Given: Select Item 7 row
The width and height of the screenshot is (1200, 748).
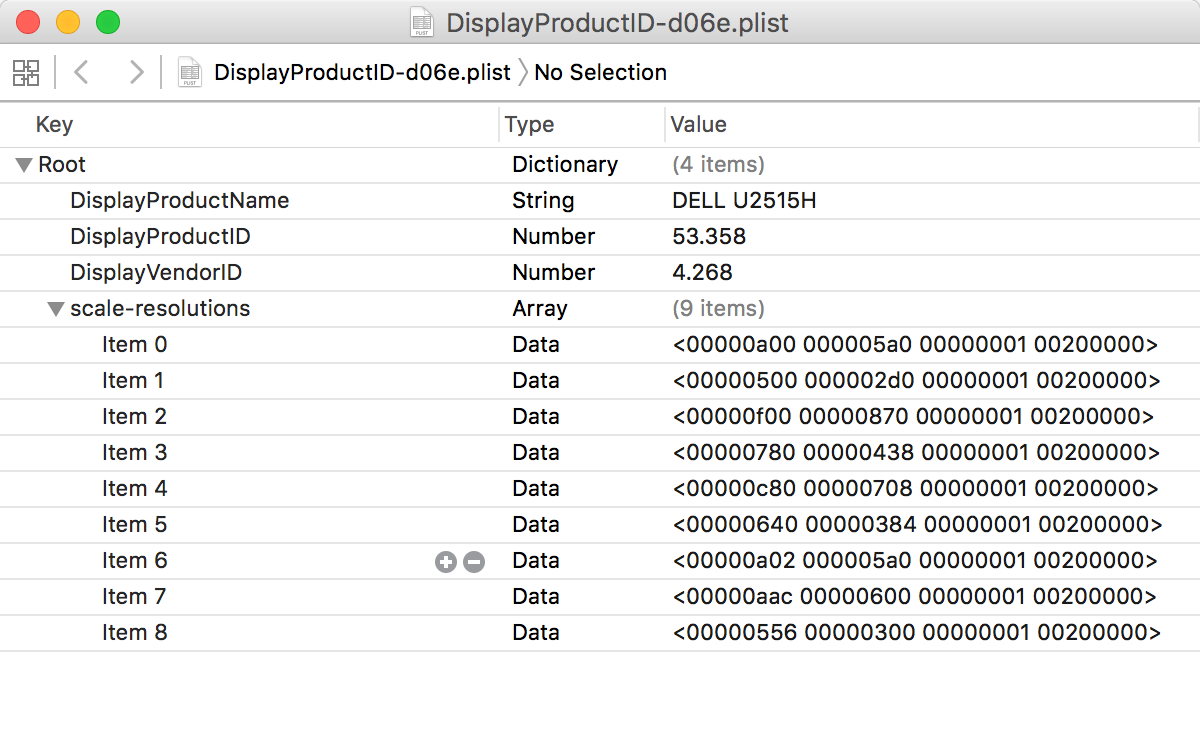Looking at the screenshot, I should click(600, 597).
